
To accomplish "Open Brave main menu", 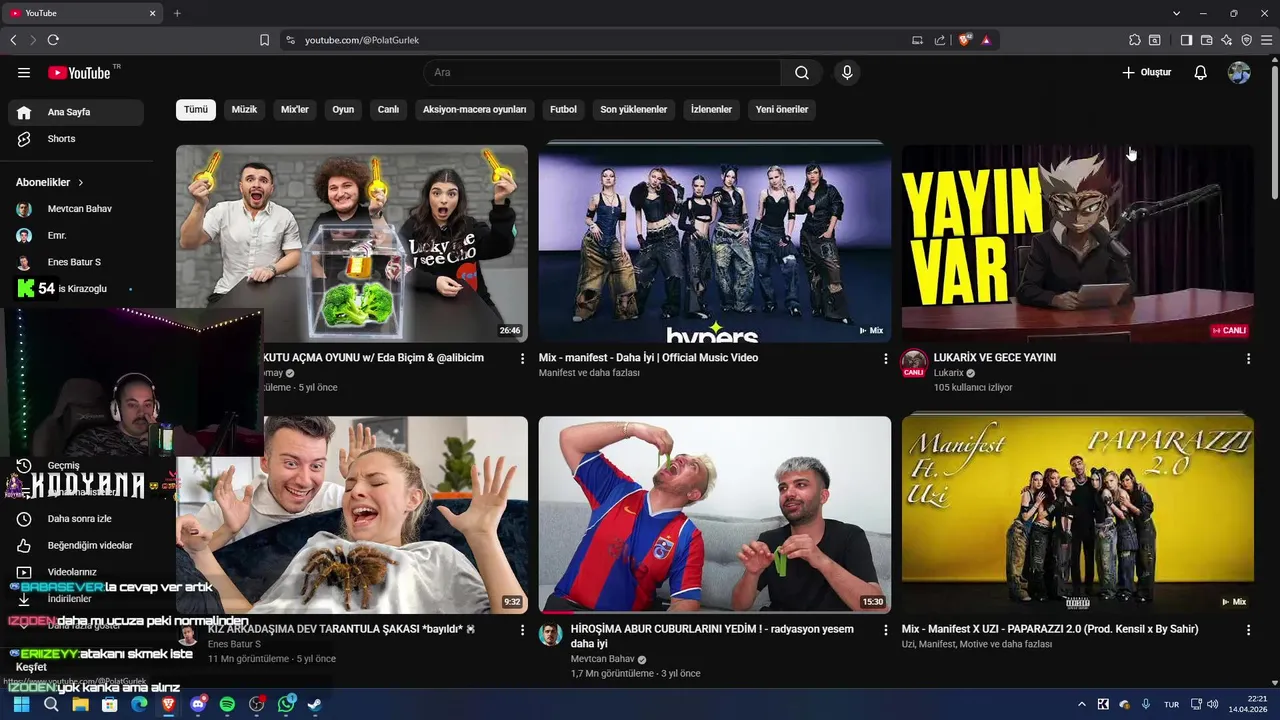I will (x=1267, y=40).
